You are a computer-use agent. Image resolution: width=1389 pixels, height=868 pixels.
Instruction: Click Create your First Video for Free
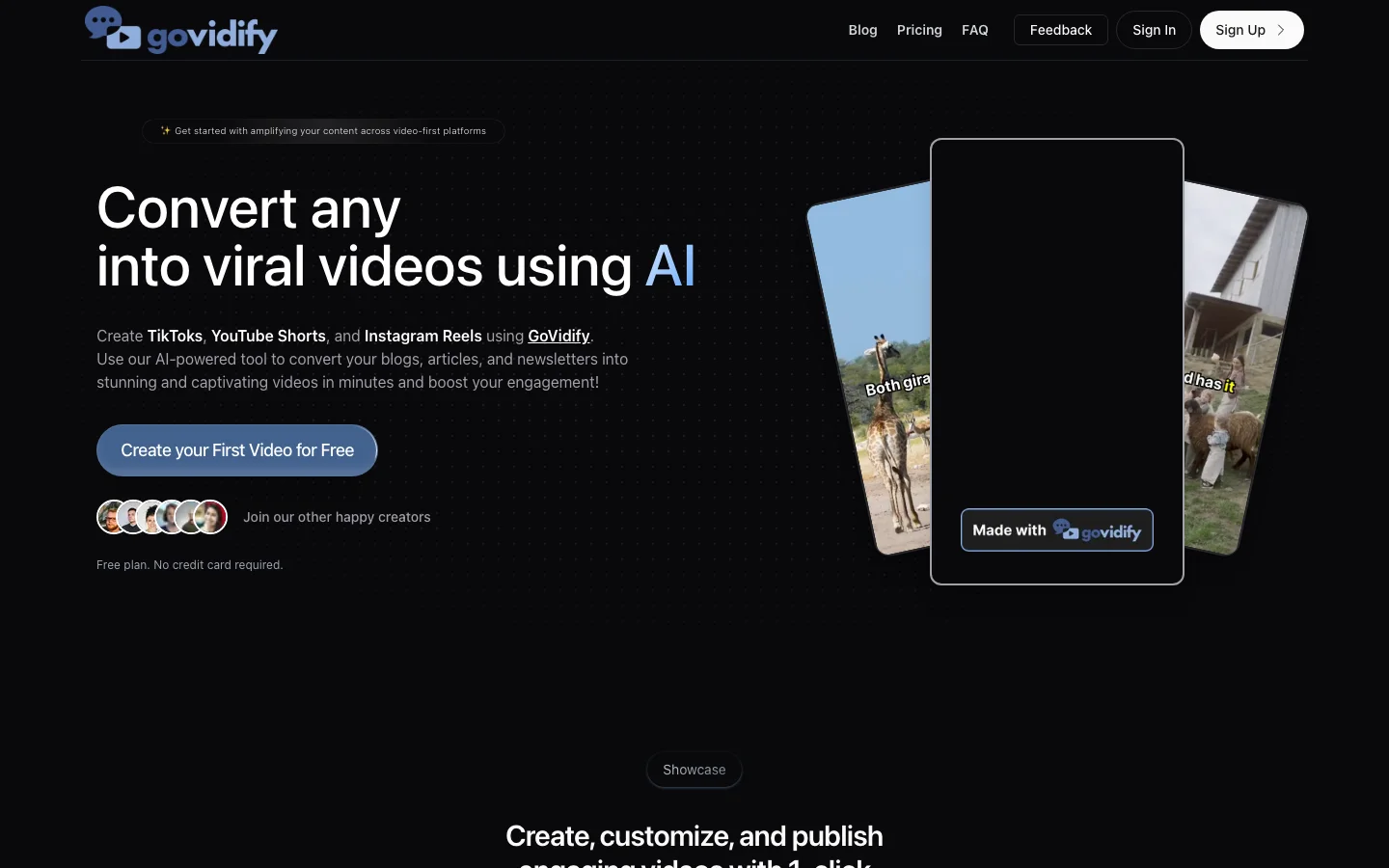click(237, 450)
